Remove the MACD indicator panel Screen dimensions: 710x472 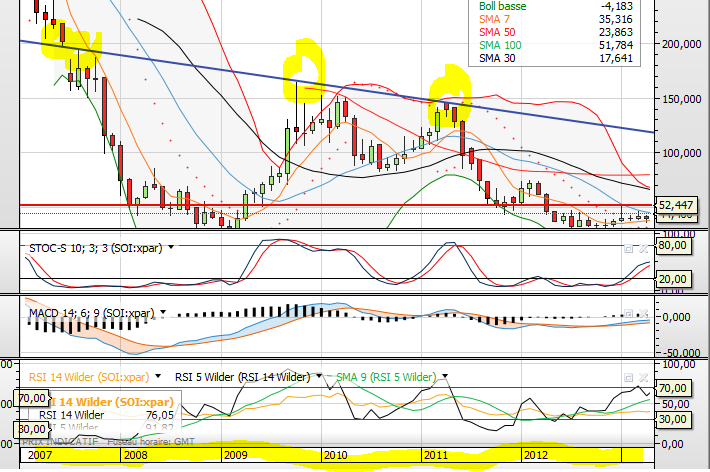coord(643,313)
